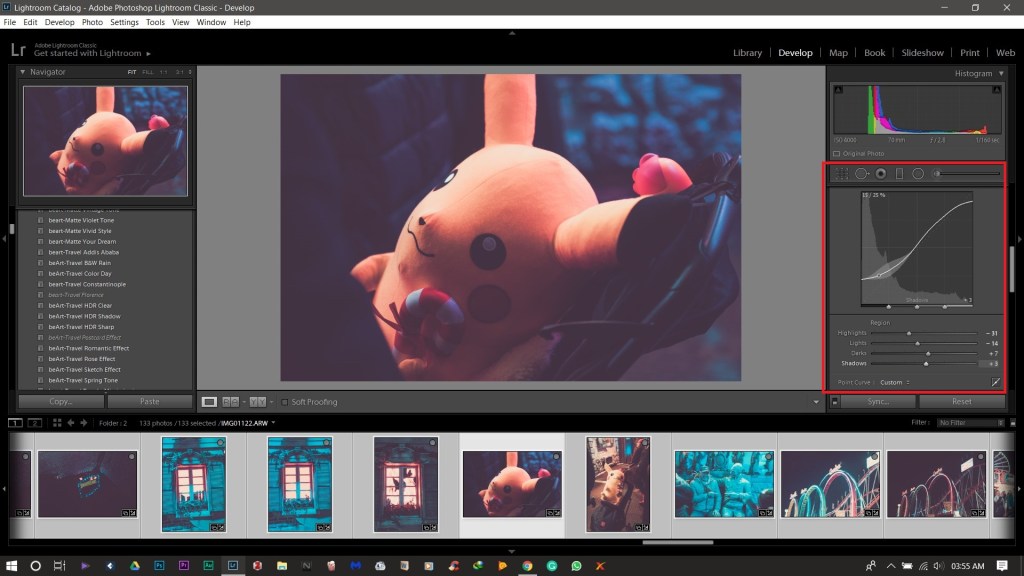Open the Photo menu
Viewport: 1024px width, 576px height.
(92, 22)
